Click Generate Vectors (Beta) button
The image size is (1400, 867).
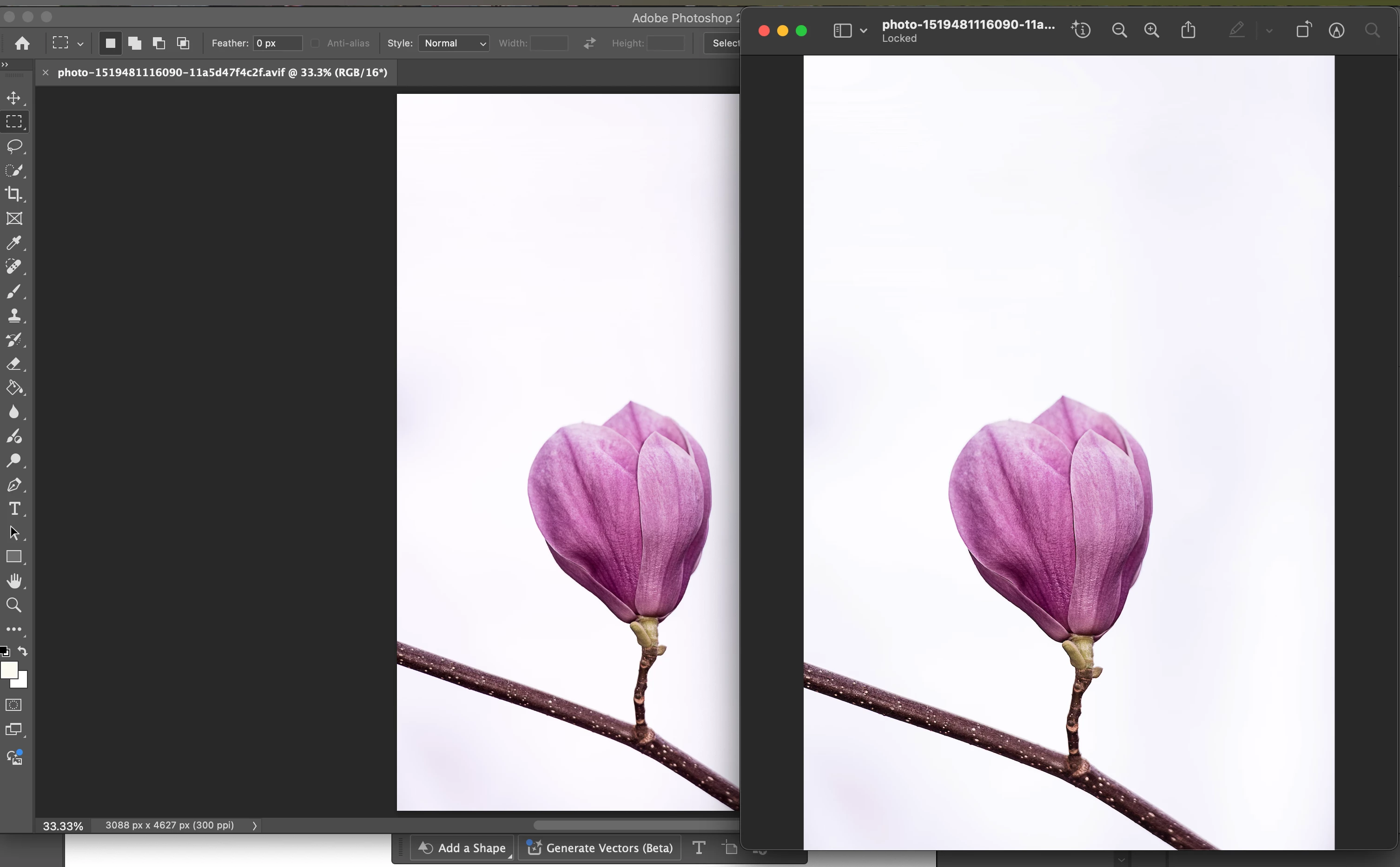[x=600, y=847]
